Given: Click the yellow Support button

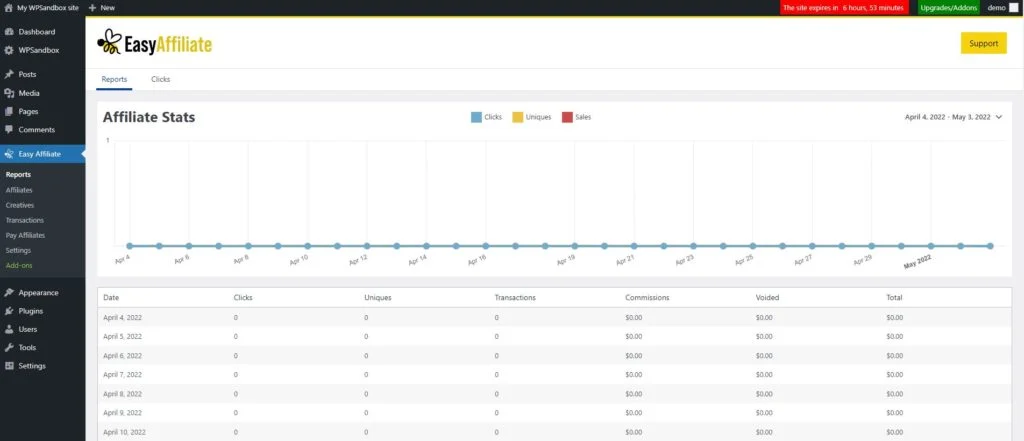Looking at the screenshot, I should click(984, 43).
